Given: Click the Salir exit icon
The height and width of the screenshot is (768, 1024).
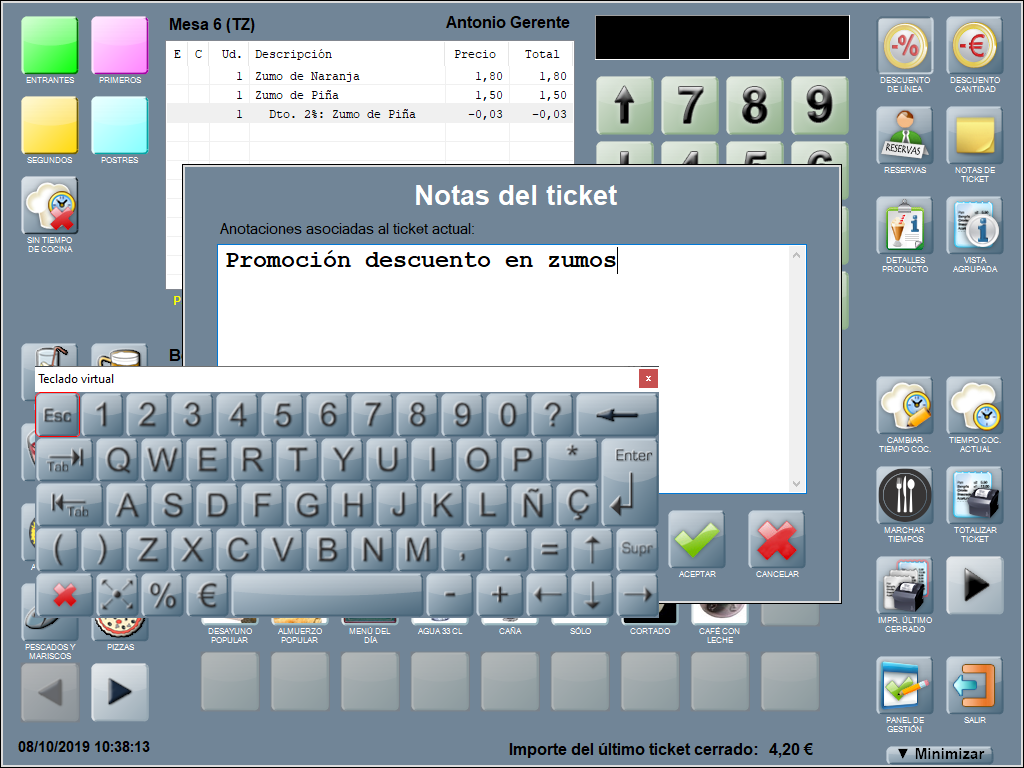Looking at the screenshot, I should click(x=974, y=686).
